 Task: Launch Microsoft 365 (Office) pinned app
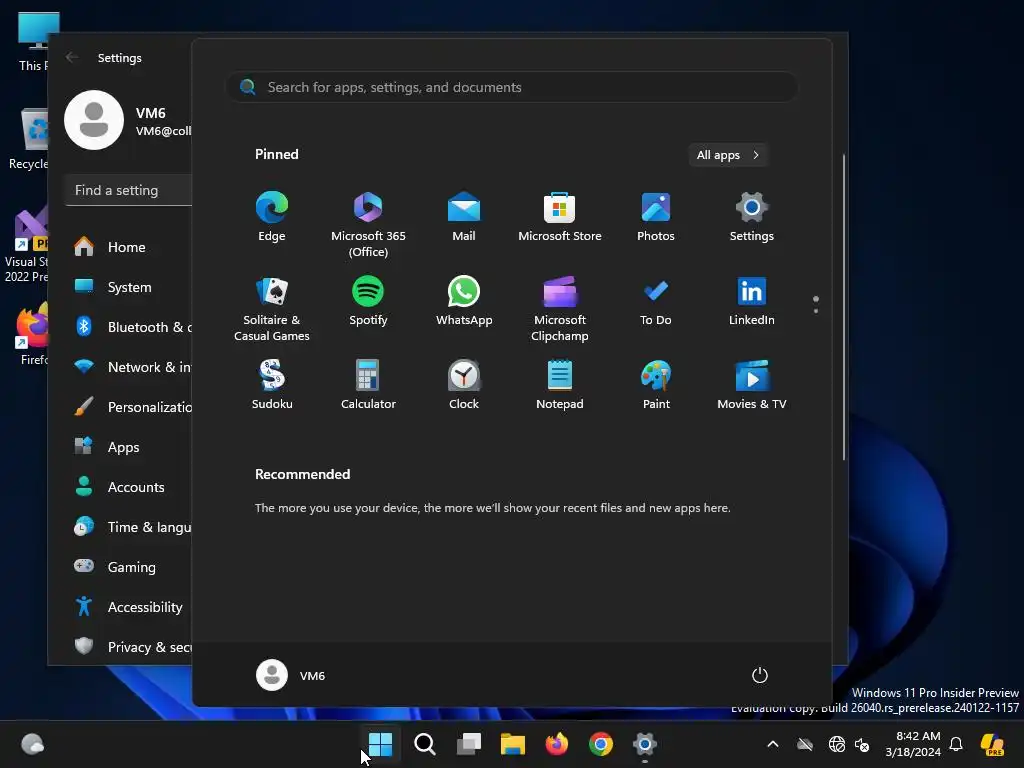[x=368, y=225]
